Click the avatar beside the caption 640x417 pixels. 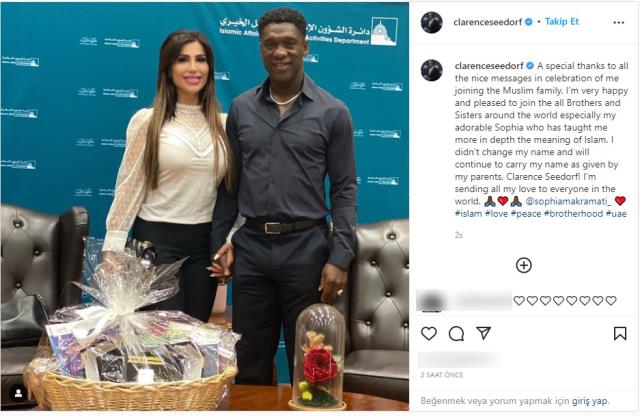[x=432, y=70]
